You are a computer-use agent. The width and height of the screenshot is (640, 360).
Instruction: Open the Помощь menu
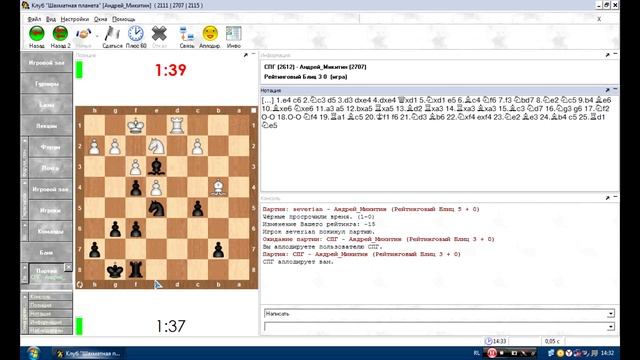coord(123,19)
